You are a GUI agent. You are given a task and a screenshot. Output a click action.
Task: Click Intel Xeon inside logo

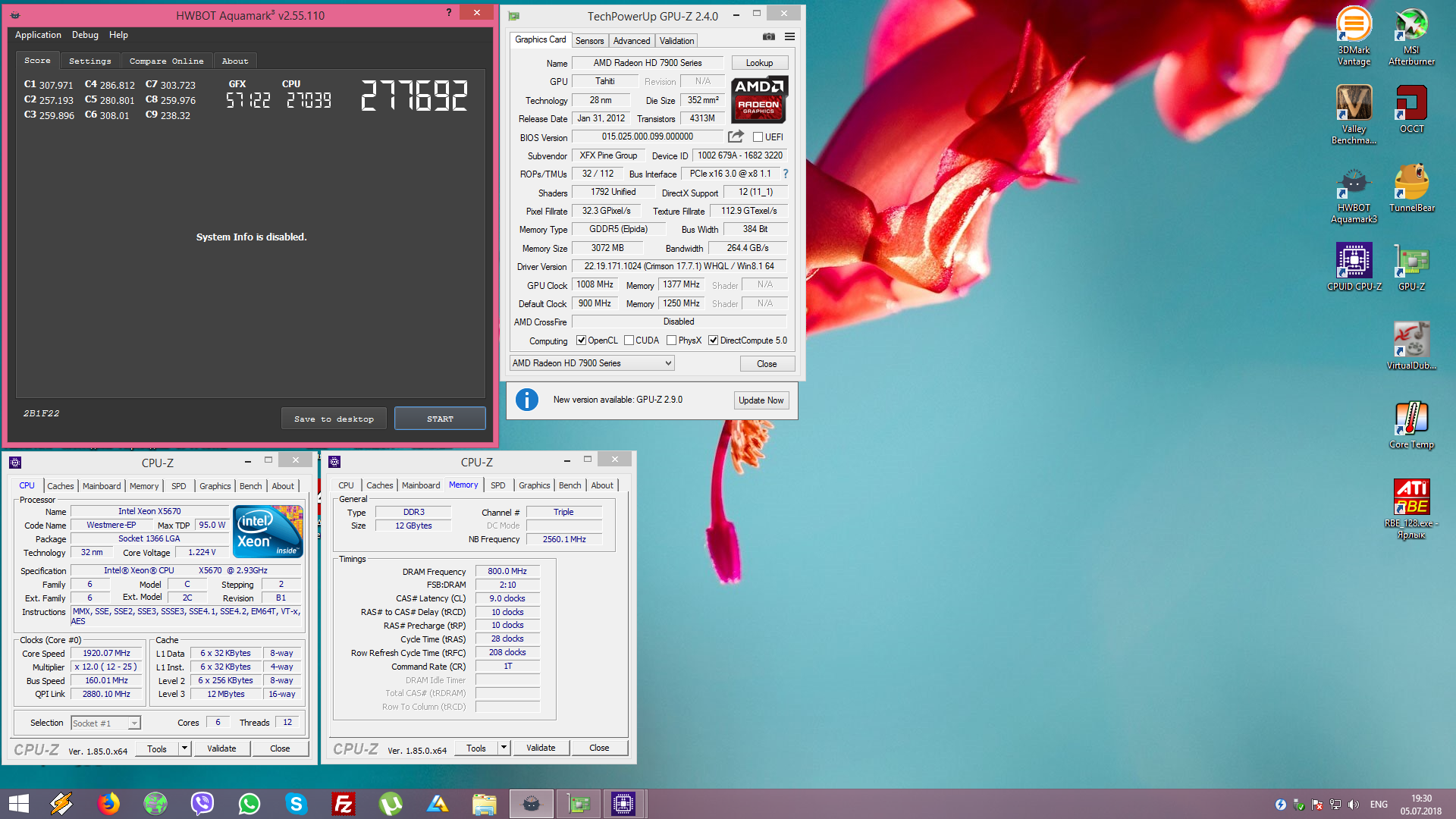[x=268, y=532]
